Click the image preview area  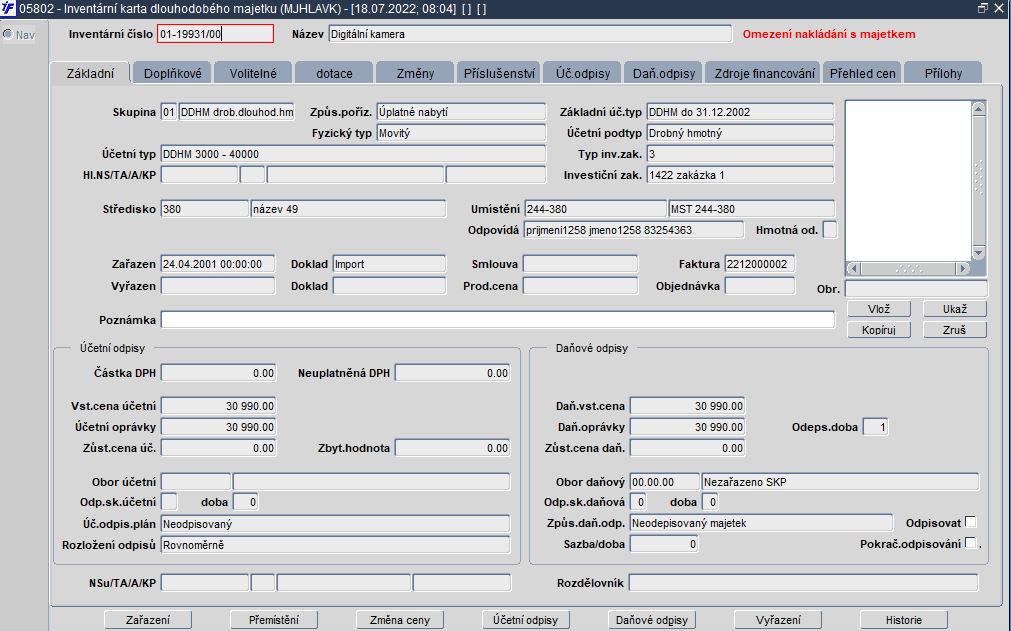908,181
